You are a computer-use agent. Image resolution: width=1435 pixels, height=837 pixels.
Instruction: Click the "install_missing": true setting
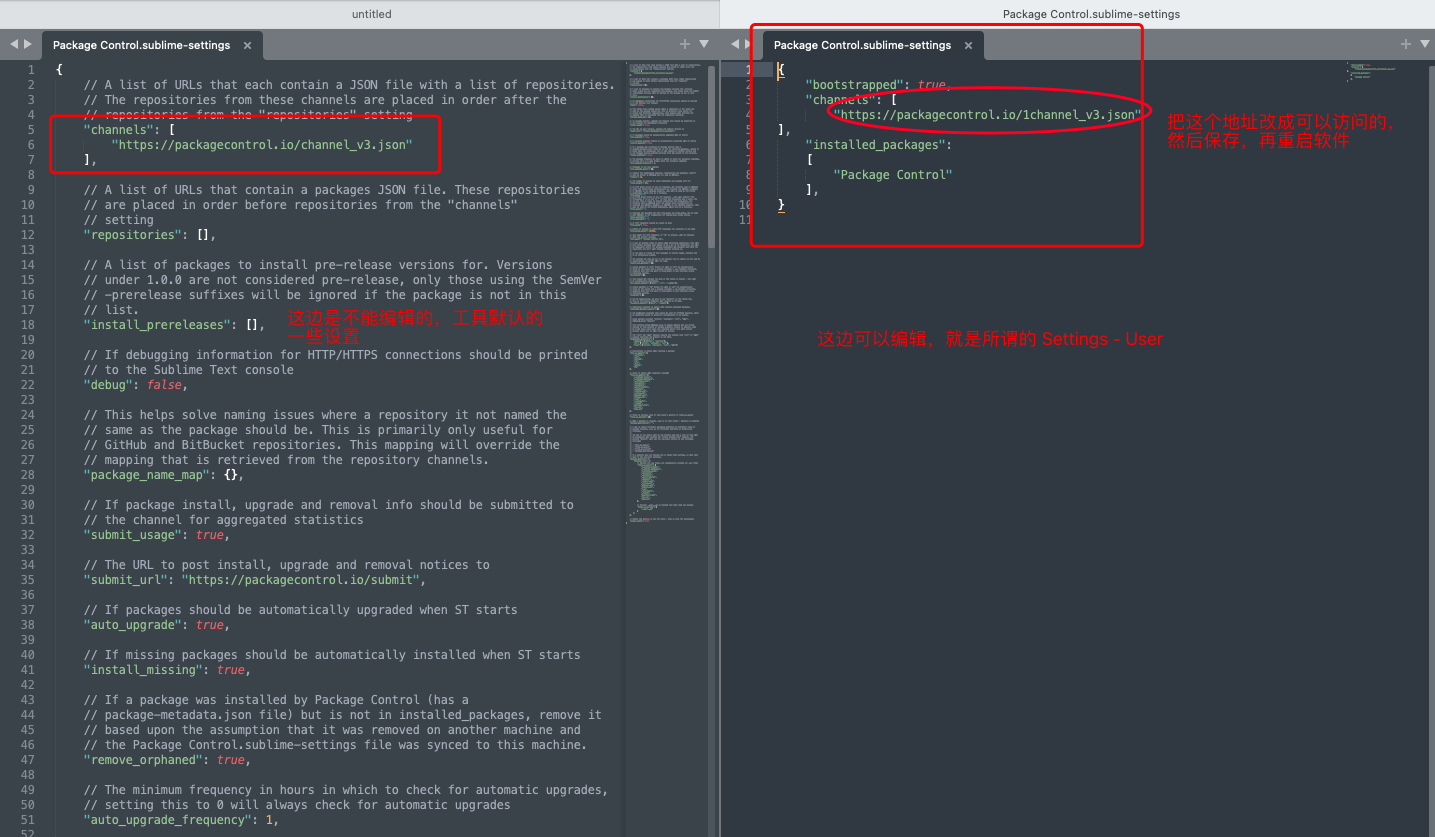pos(166,670)
